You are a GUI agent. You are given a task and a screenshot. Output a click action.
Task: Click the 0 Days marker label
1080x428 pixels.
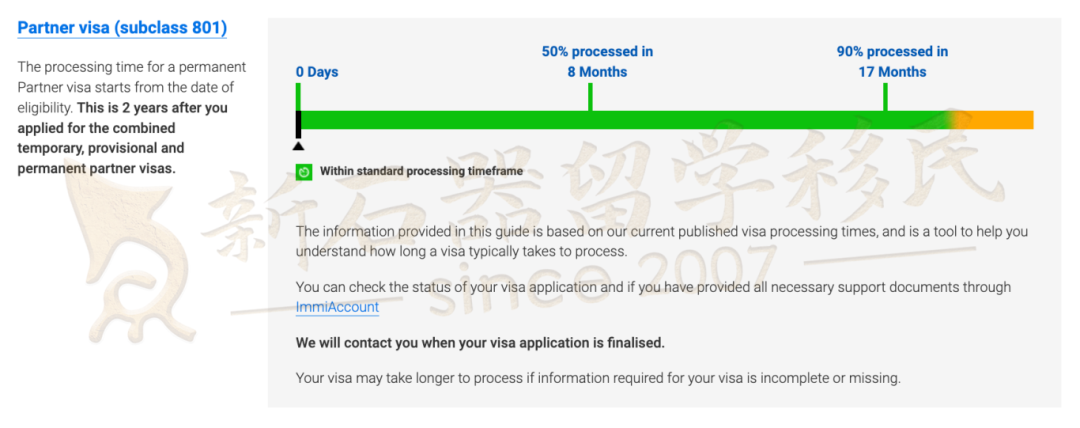click(317, 72)
